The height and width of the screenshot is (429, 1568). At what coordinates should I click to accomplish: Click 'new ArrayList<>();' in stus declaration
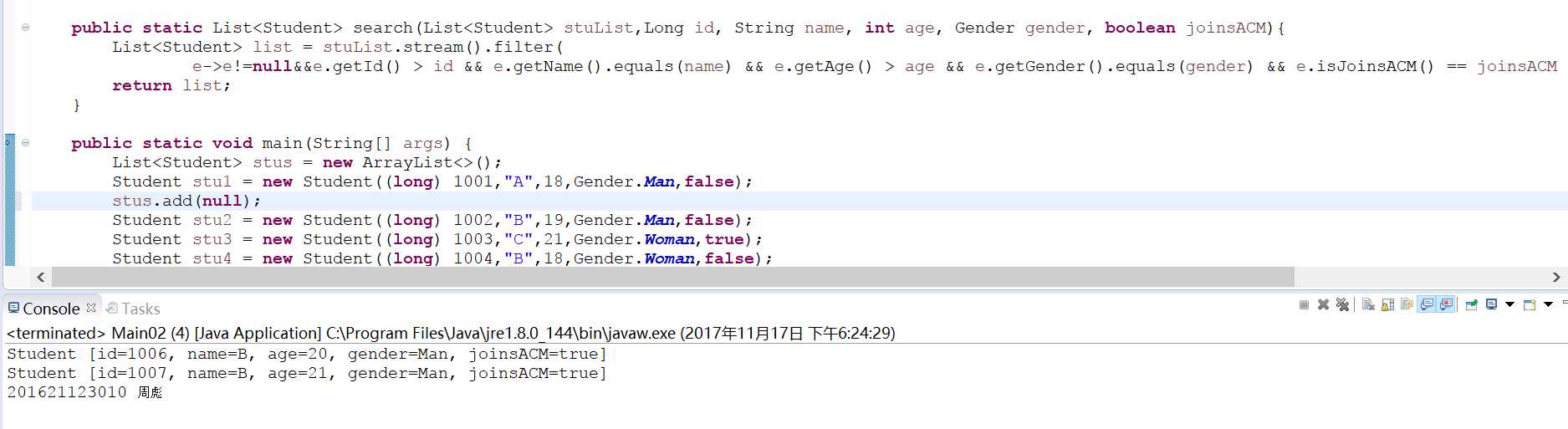[412, 162]
